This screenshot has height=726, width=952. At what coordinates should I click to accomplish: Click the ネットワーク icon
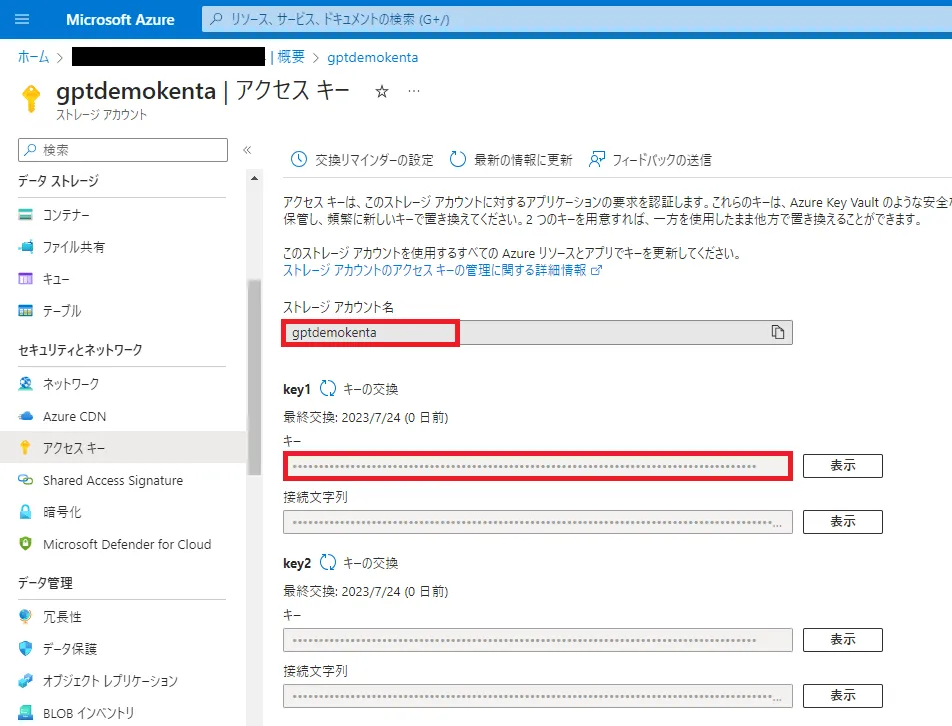pos(26,384)
